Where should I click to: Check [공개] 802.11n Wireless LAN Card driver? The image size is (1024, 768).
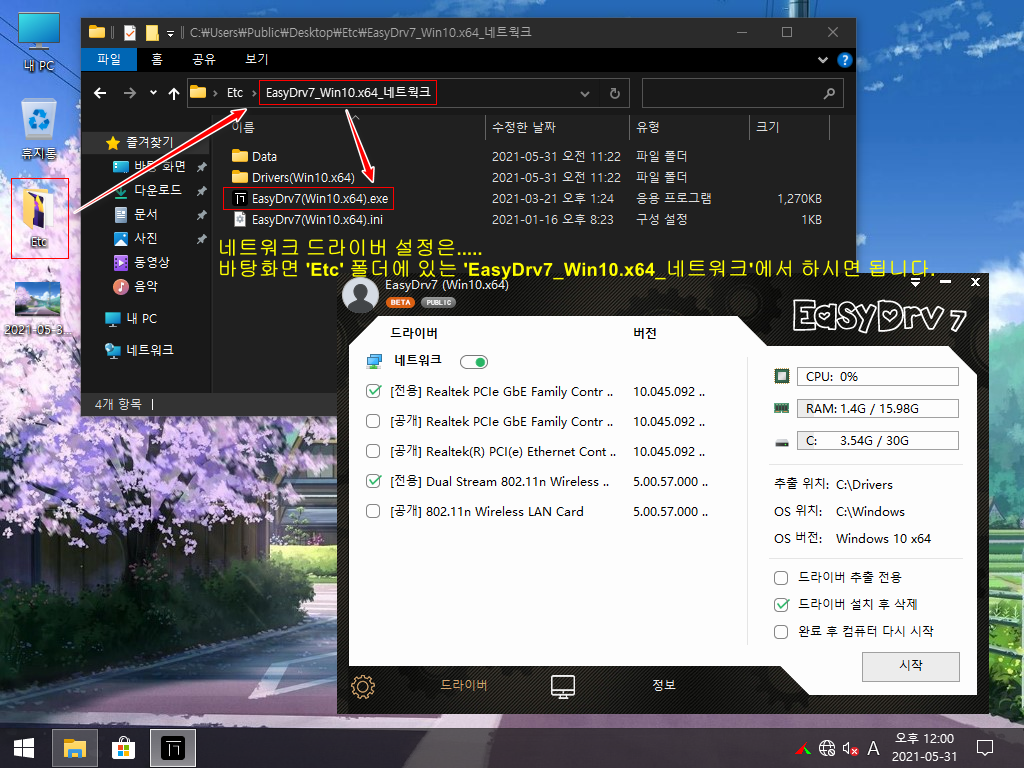tap(373, 511)
